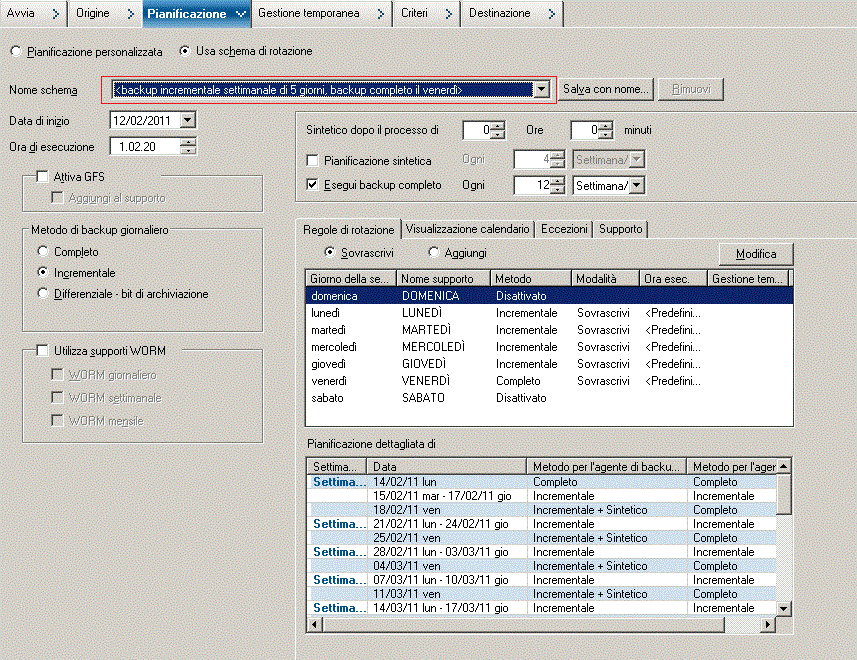Screen dimensions: 857x660
Task: Uncheck Esegui backup completo checkbox
Action: [312, 185]
